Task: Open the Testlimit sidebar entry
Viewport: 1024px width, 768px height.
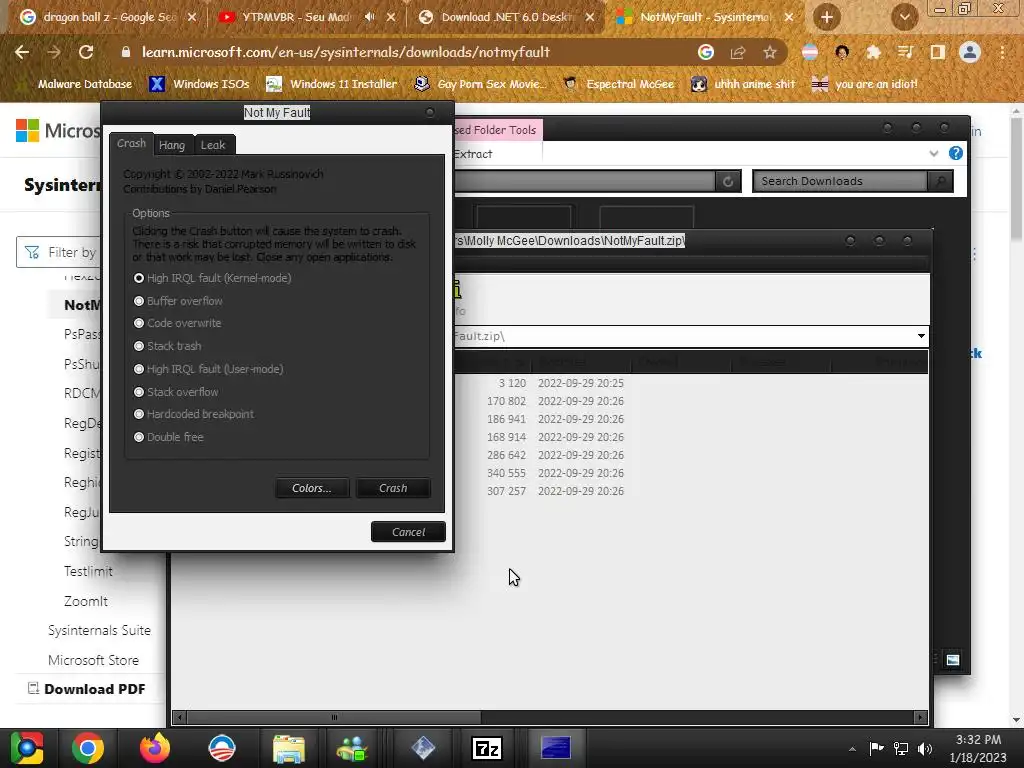Action: pyautogui.click(x=88, y=571)
